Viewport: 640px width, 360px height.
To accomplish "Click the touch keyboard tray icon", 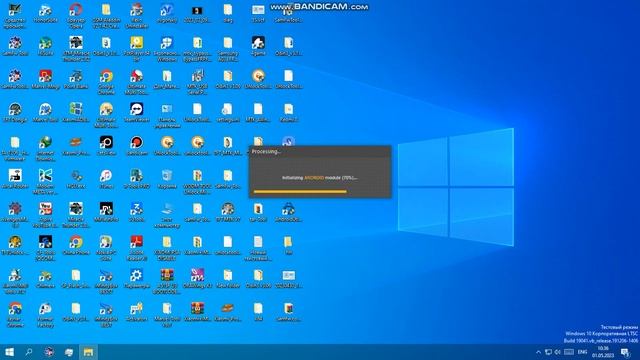I will pyautogui.click(x=569, y=352).
